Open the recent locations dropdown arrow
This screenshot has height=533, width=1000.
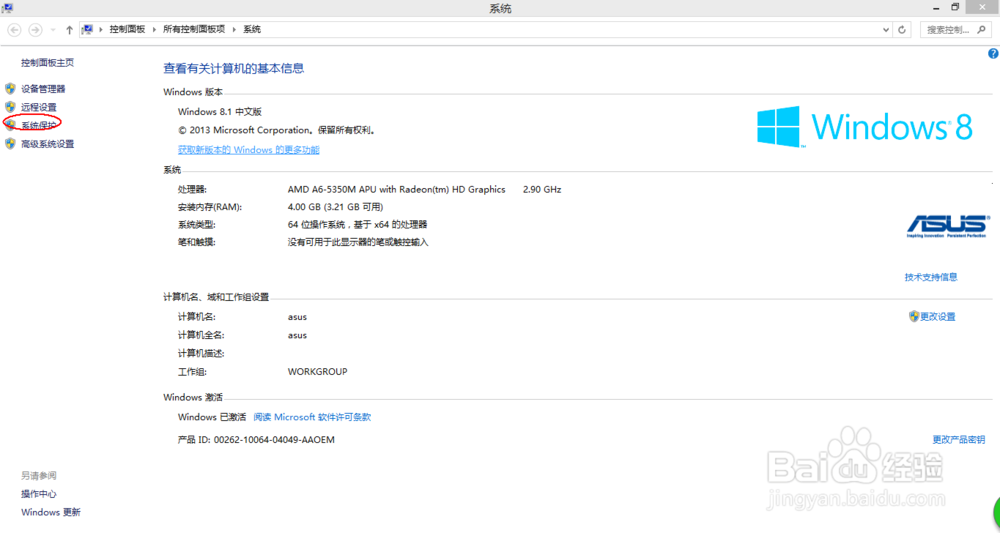[x=53, y=30]
